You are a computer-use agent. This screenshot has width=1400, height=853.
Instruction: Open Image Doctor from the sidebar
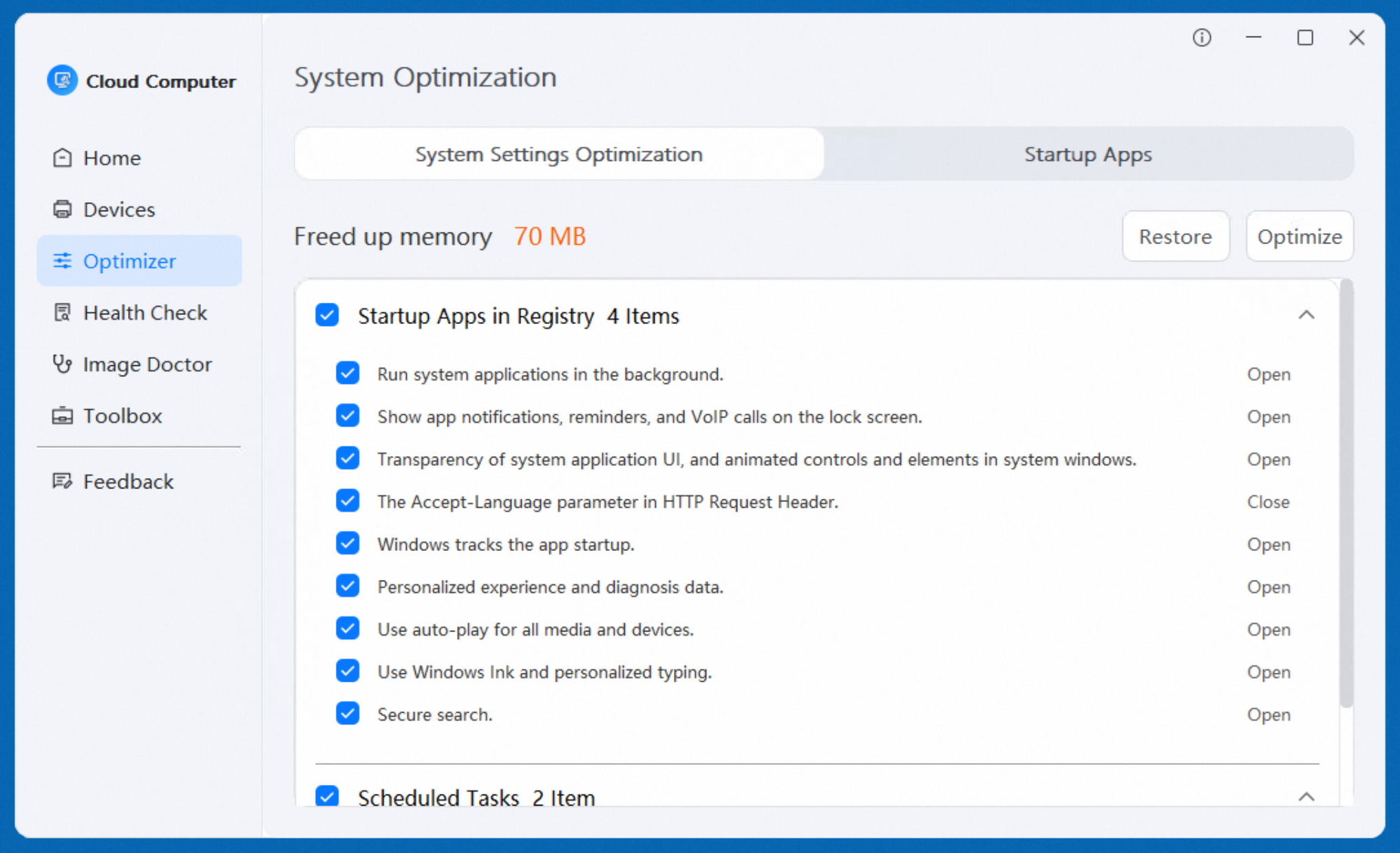63,364
